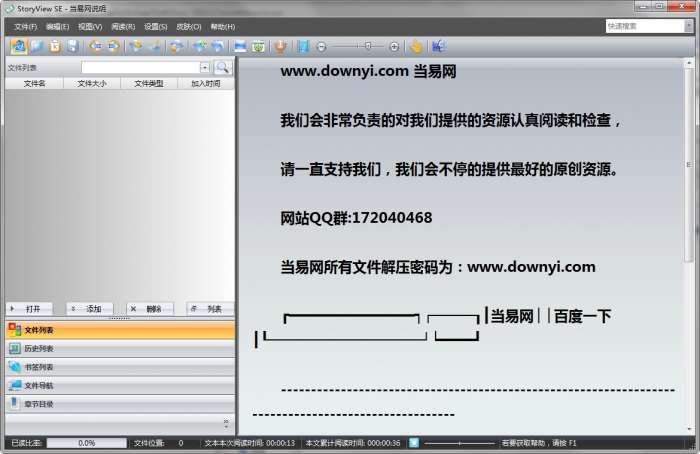Click the heading www.downyi.com 当易网

368,71
